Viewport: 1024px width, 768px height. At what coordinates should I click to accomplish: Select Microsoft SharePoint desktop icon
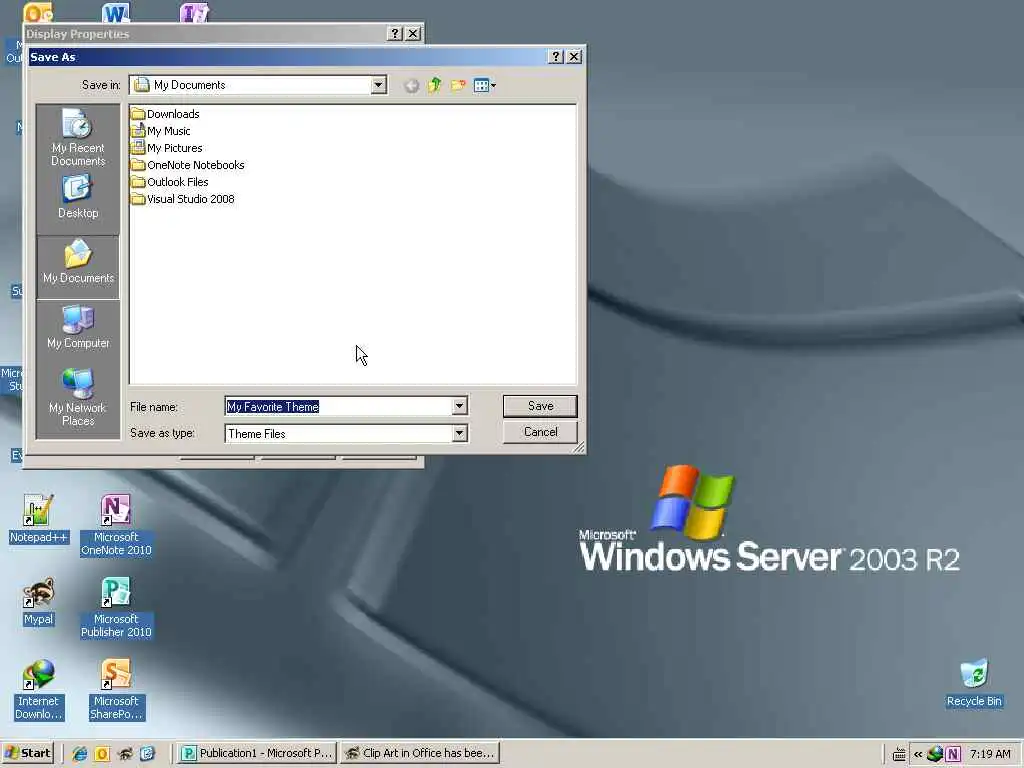tap(116, 690)
